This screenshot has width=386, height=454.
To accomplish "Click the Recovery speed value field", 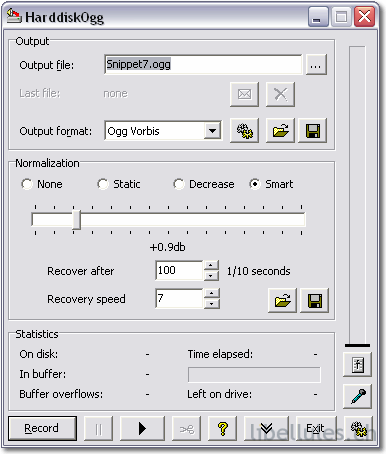I will click(x=179, y=298).
